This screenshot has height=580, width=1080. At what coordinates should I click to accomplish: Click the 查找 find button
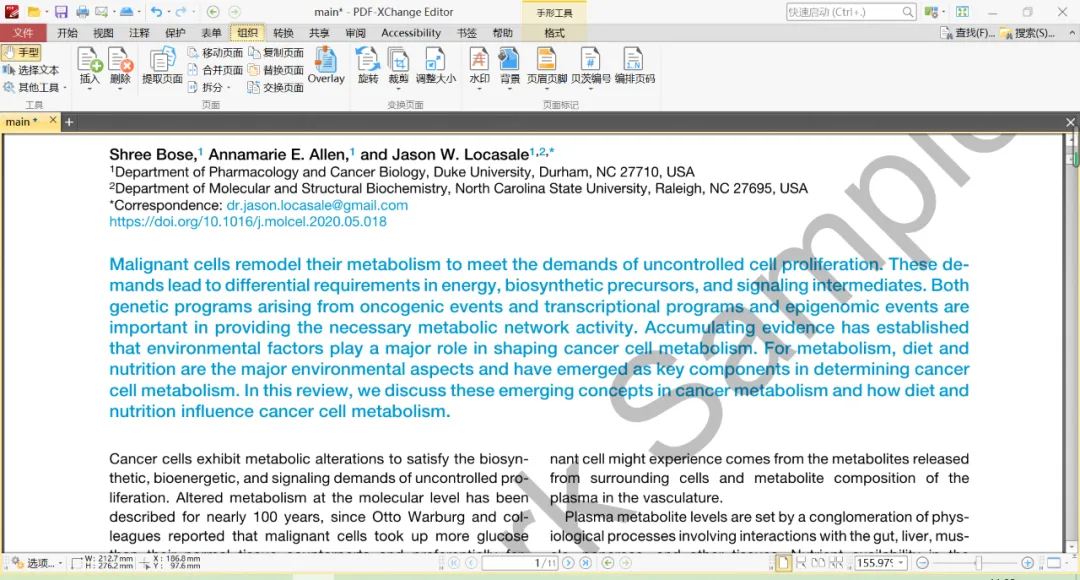968,33
